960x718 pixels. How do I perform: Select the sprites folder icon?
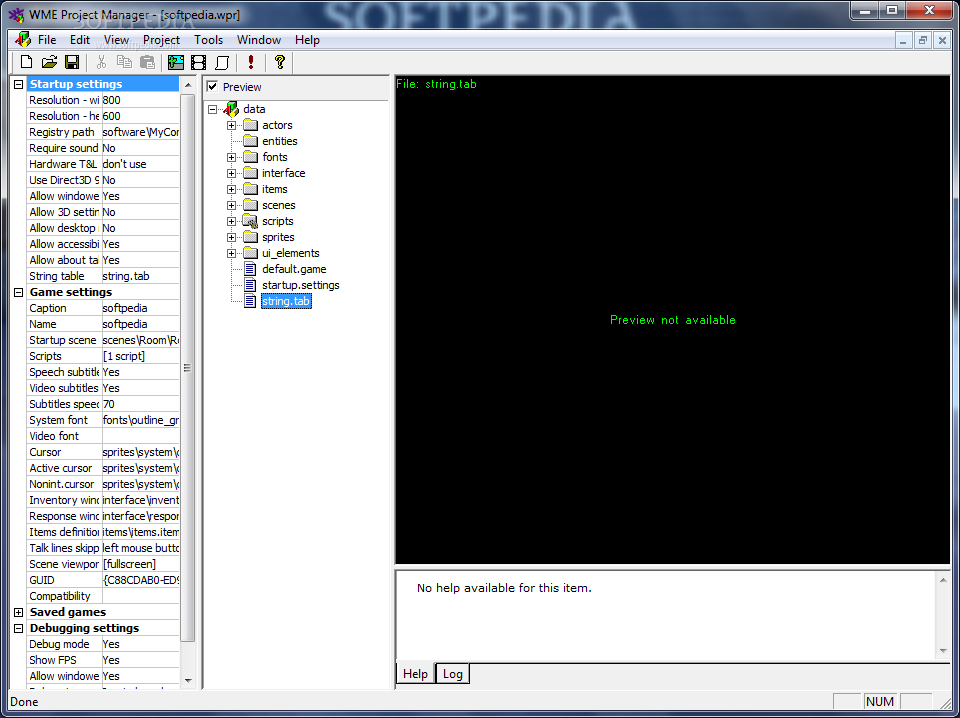(x=250, y=237)
